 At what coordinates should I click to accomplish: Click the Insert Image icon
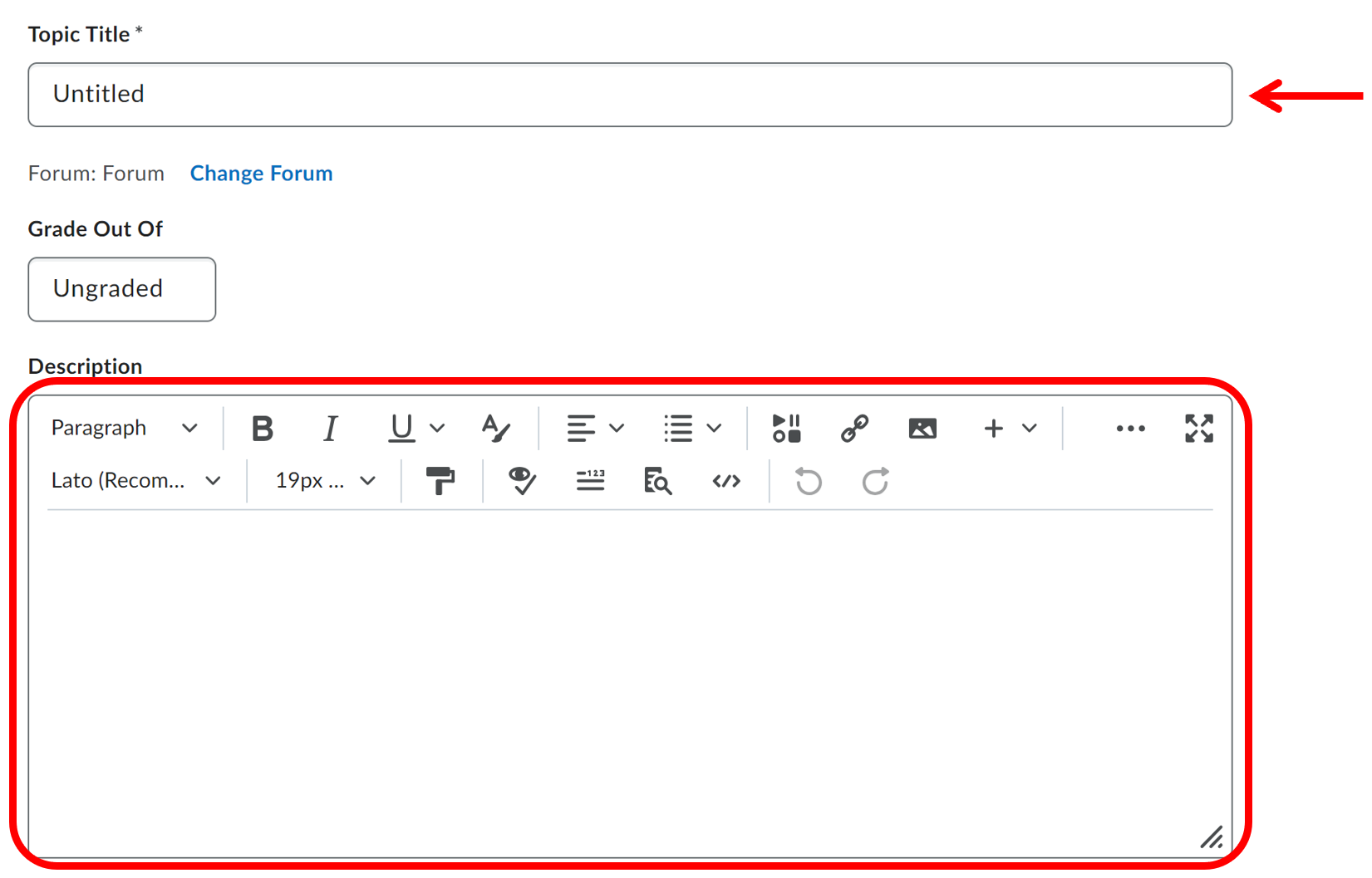tap(922, 429)
